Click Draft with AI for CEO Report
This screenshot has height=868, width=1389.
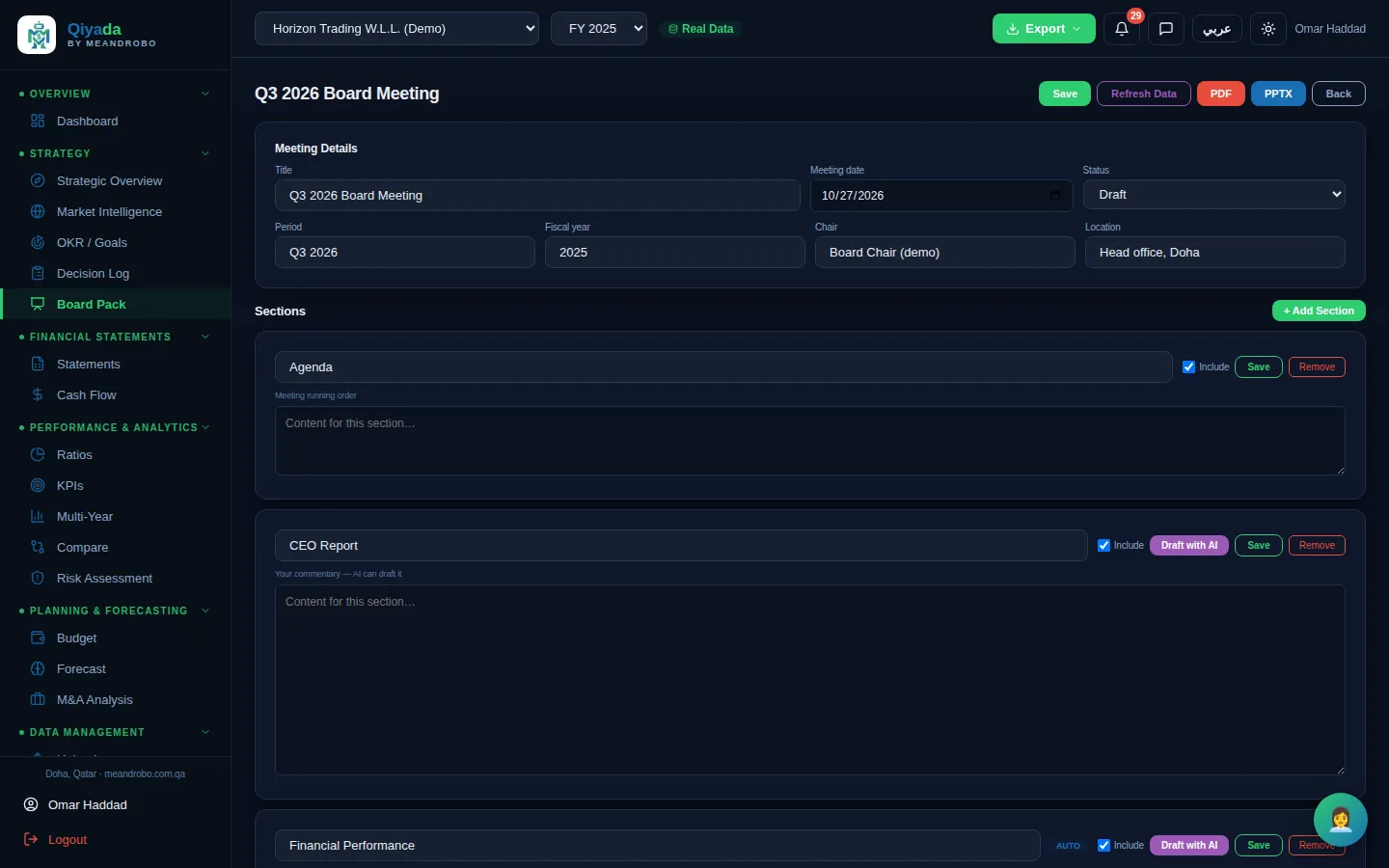click(x=1189, y=545)
